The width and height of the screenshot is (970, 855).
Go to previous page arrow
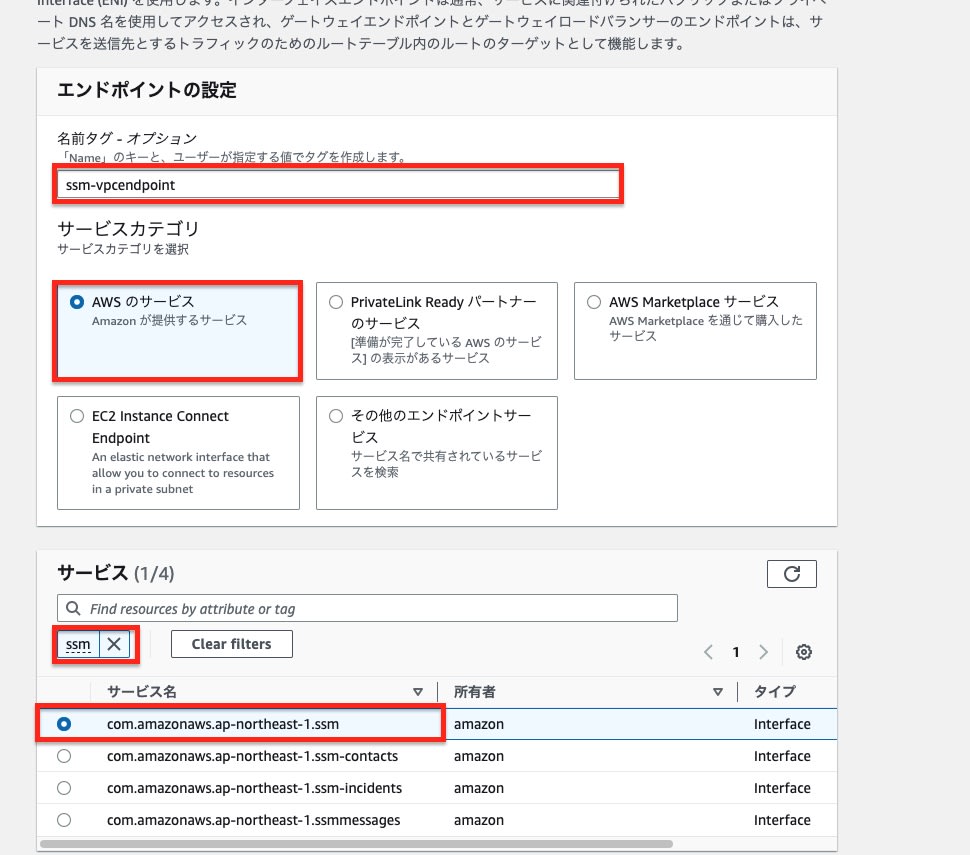click(709, 651)
